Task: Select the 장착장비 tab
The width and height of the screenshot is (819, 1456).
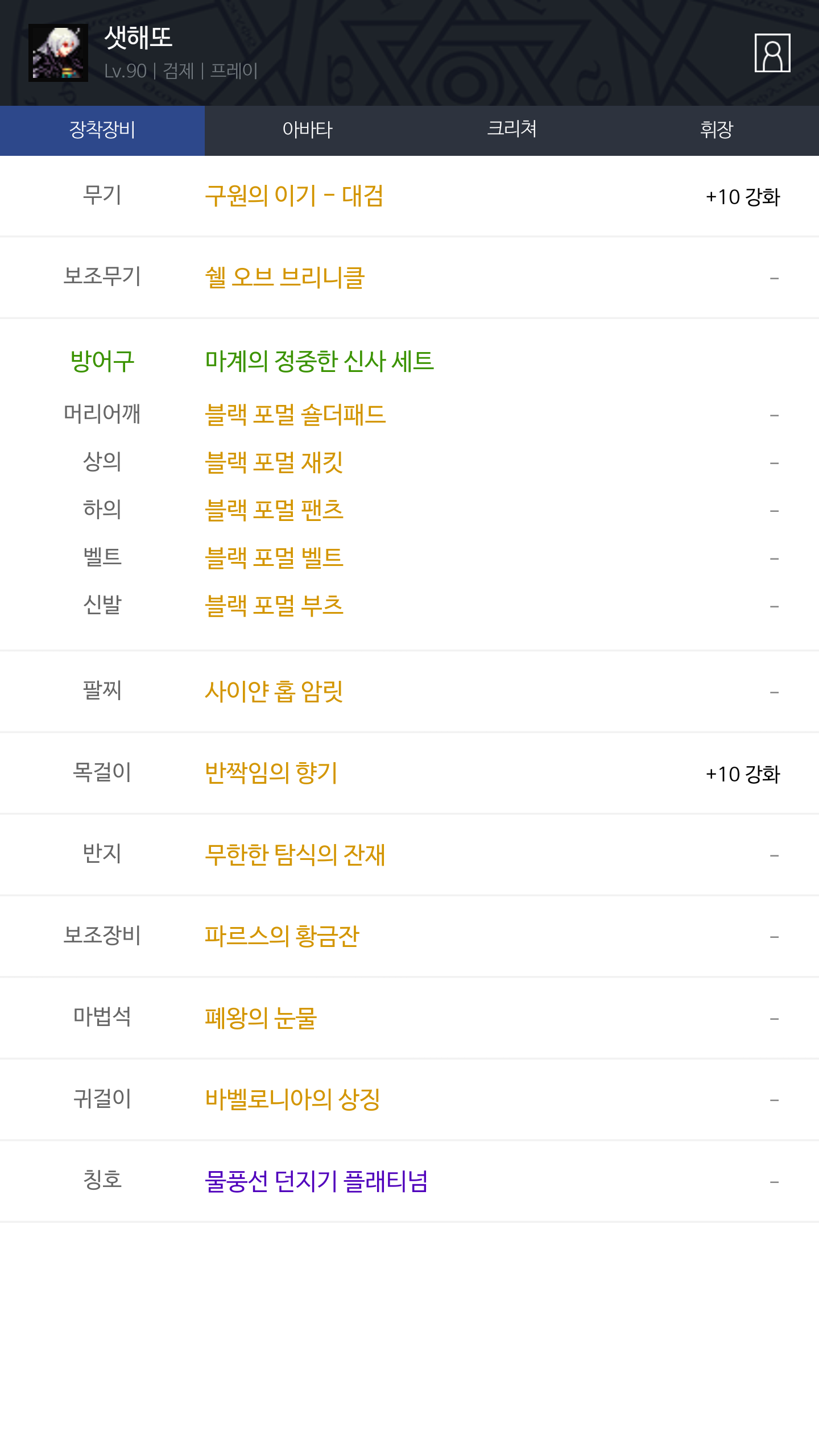Action: coord(102,130)
